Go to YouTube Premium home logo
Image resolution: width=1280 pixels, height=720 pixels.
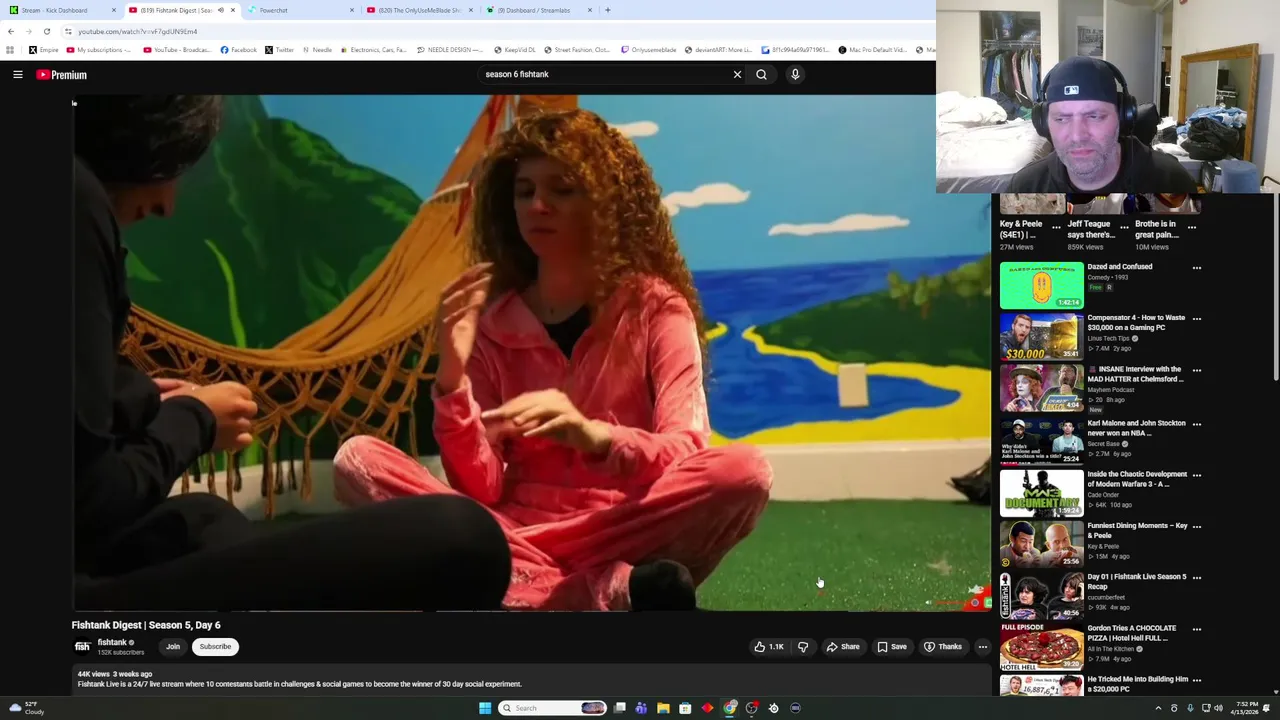(x=62, y=75)
